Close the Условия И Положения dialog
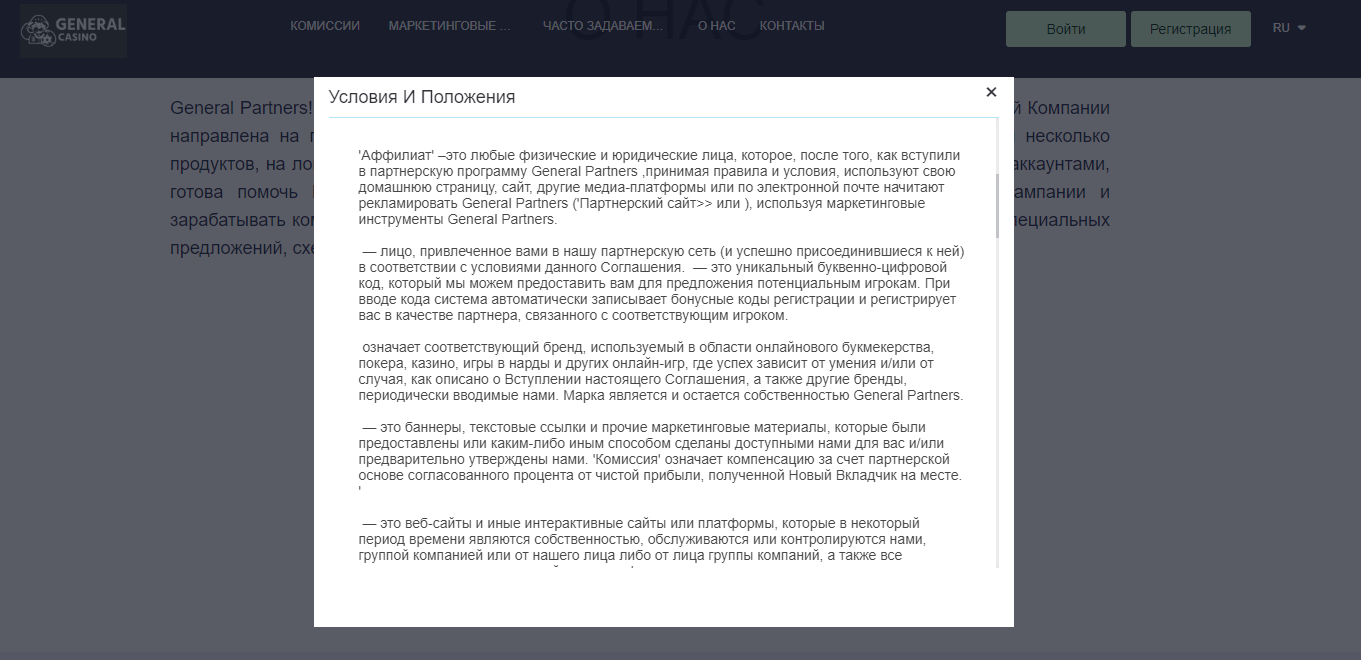1361x660 pixels. pyautogui.click(x=991, y=92)
